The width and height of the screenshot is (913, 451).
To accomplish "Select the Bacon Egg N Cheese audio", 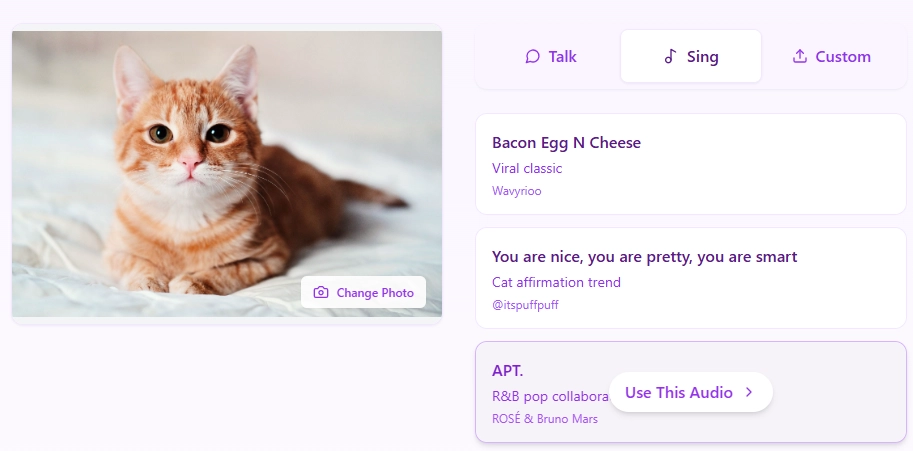I will (566, 143).
